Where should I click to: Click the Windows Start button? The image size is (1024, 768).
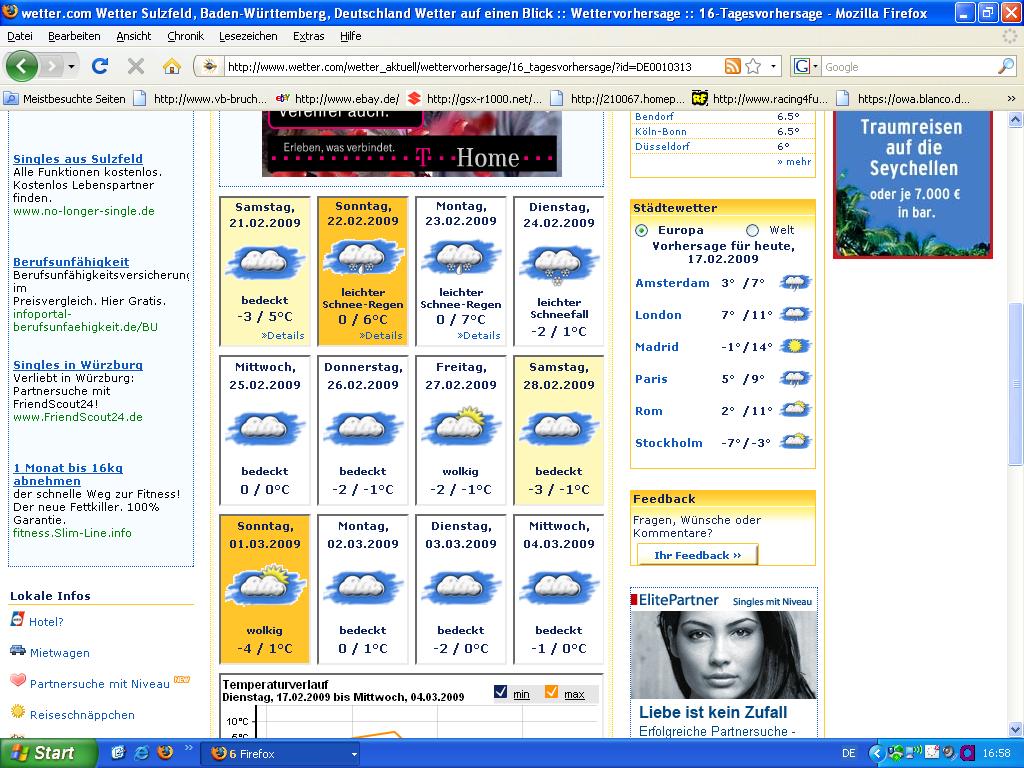47,753
